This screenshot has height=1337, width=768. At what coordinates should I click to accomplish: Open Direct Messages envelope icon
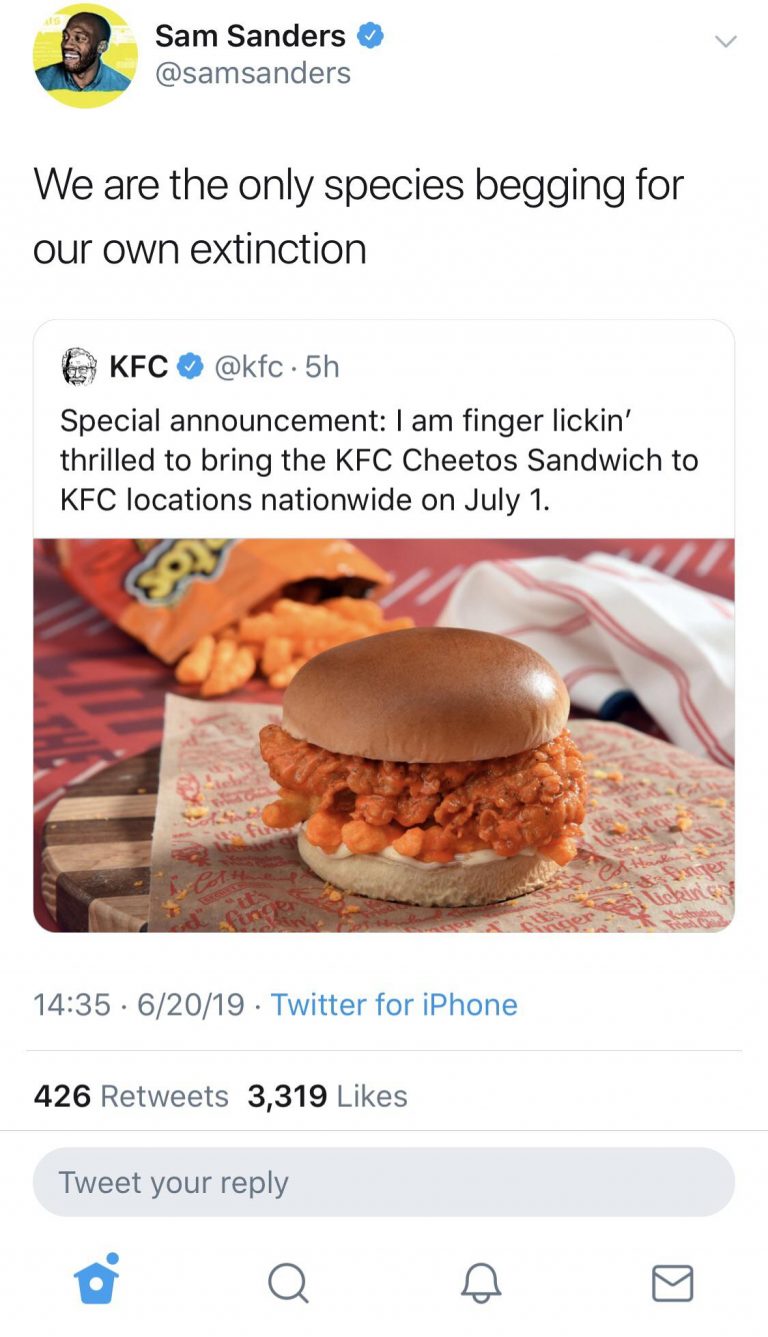click(x=672, y=1282)
